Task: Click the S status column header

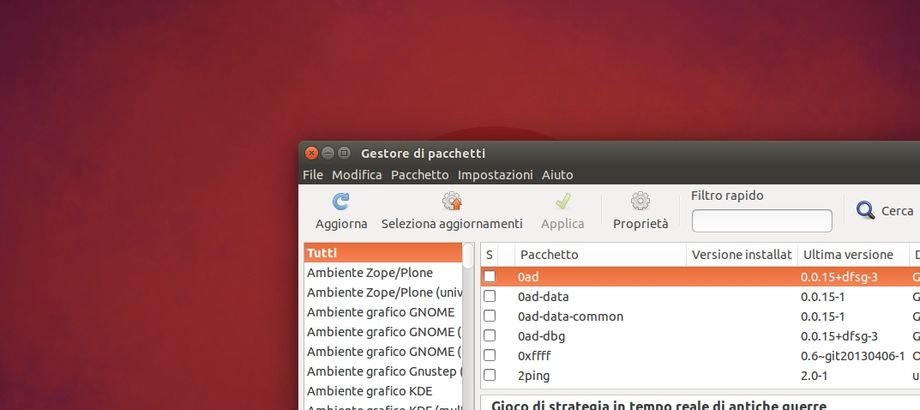Action: 489,255
